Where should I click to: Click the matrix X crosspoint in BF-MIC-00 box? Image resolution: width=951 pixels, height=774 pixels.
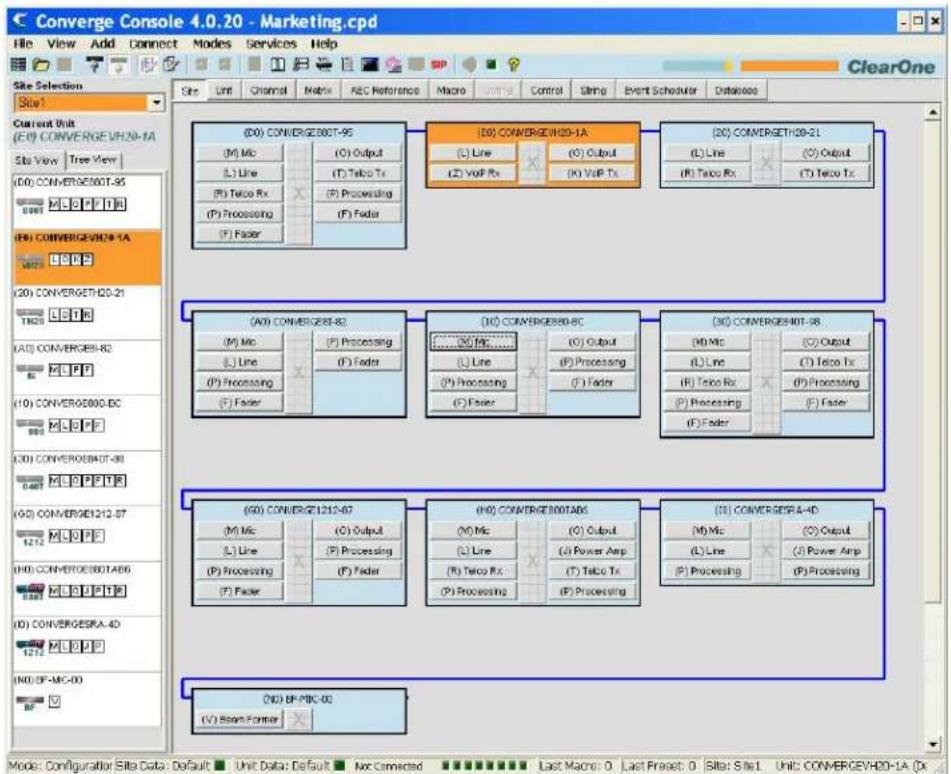(298, 719)
